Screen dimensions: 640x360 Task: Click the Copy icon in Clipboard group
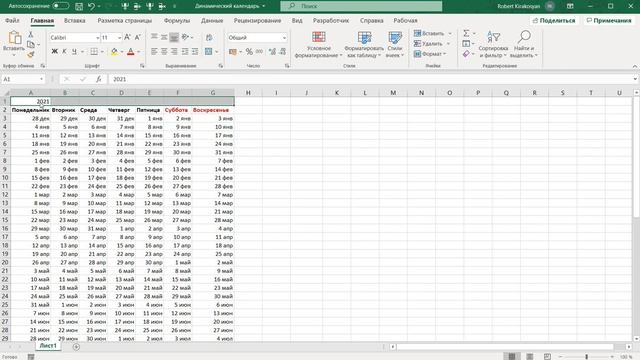[31, 44]
